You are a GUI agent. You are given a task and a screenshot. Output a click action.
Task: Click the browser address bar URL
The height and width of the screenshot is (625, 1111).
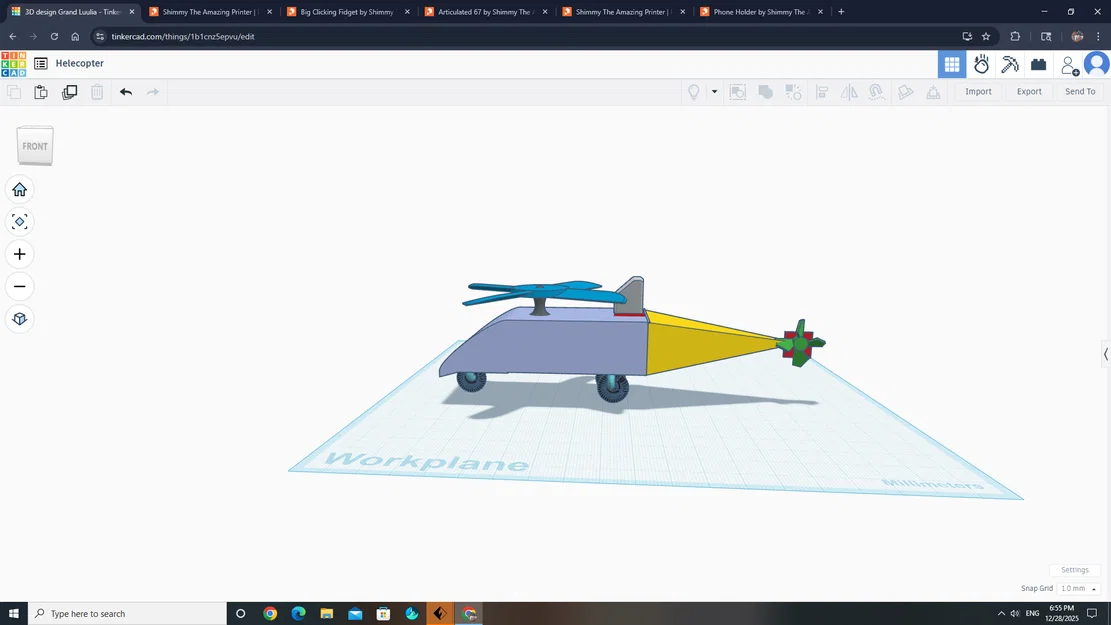coord(182,36)
